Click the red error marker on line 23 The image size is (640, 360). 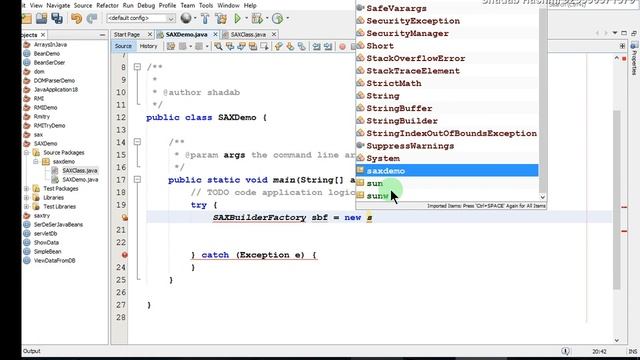pyautogui.click(x=124, y=255)
